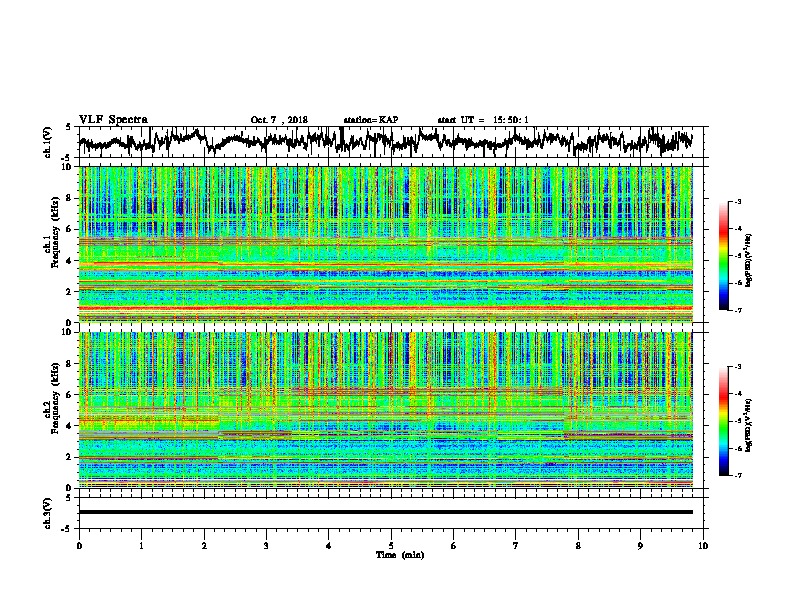Click the "0" tick on the time axis
The width and height of the screenshot is (792, 612).
tap(79, 546)
